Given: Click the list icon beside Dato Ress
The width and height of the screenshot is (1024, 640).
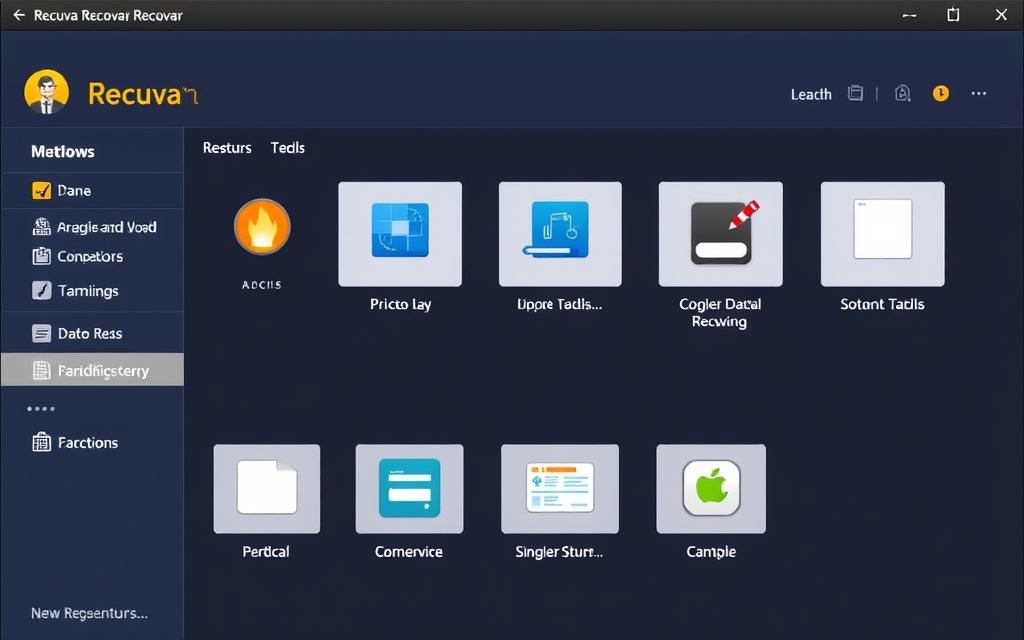Looking at the screenshot, I should [x=41, y=334].
